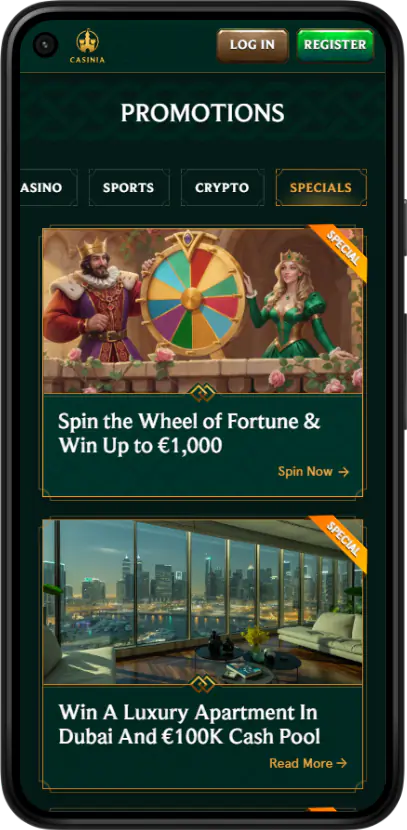This screenshot has height=830, width=407.
Task: Open the Wheel of Fortune banner image
Action: click(x=203, y=311)
